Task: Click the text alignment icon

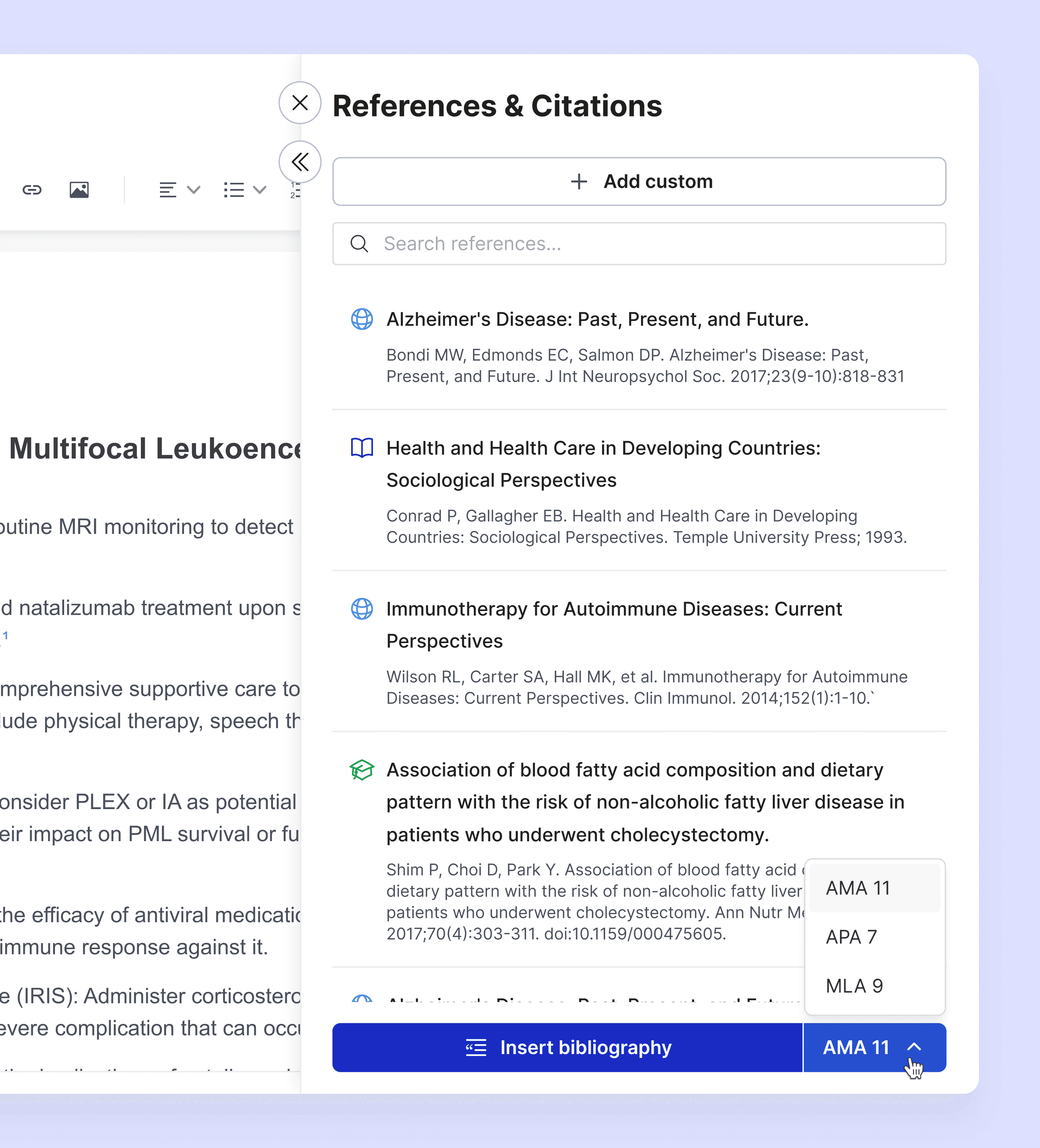Action: click(168, 190)
